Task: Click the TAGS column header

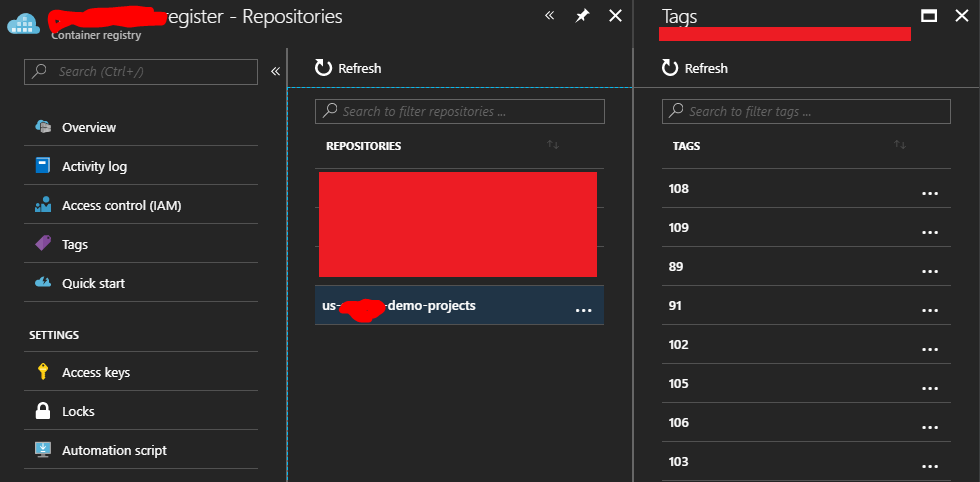Action: 686,146
